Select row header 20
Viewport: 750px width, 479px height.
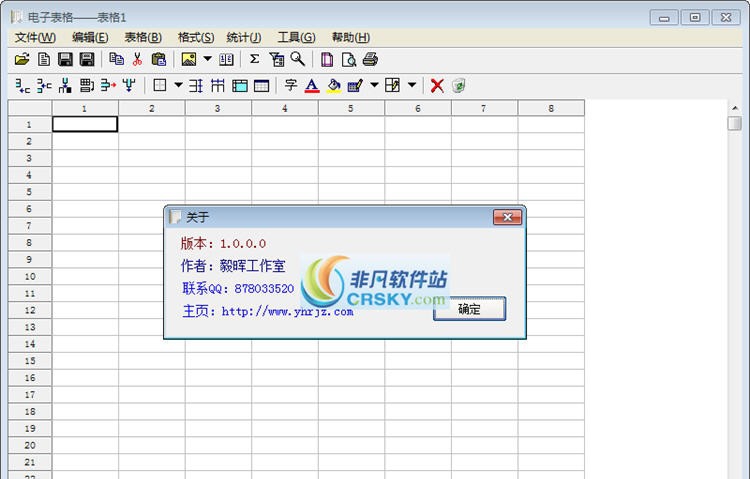click(30, 446)
